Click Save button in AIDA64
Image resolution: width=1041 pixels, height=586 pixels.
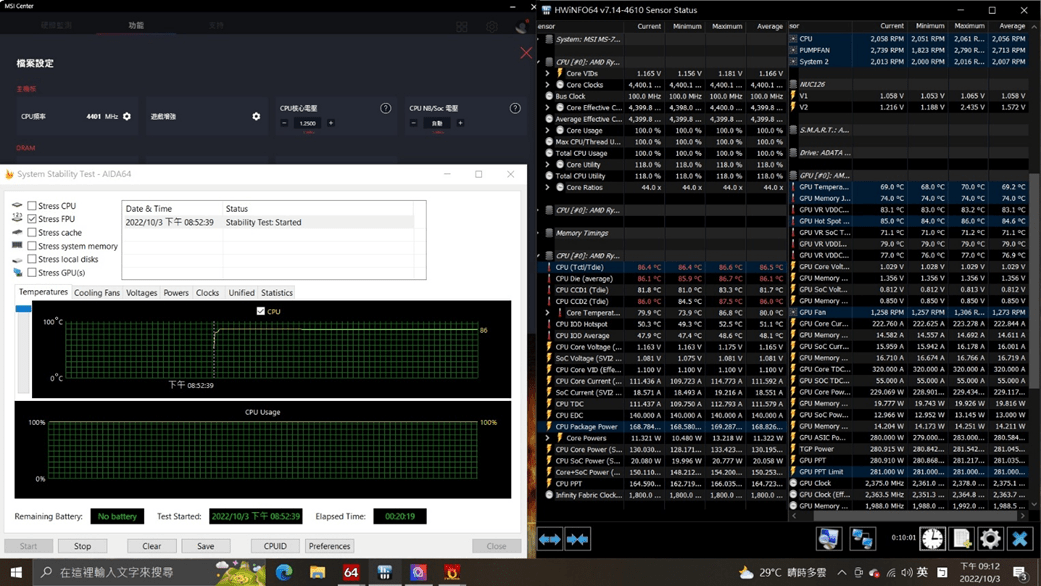[206, 546]
